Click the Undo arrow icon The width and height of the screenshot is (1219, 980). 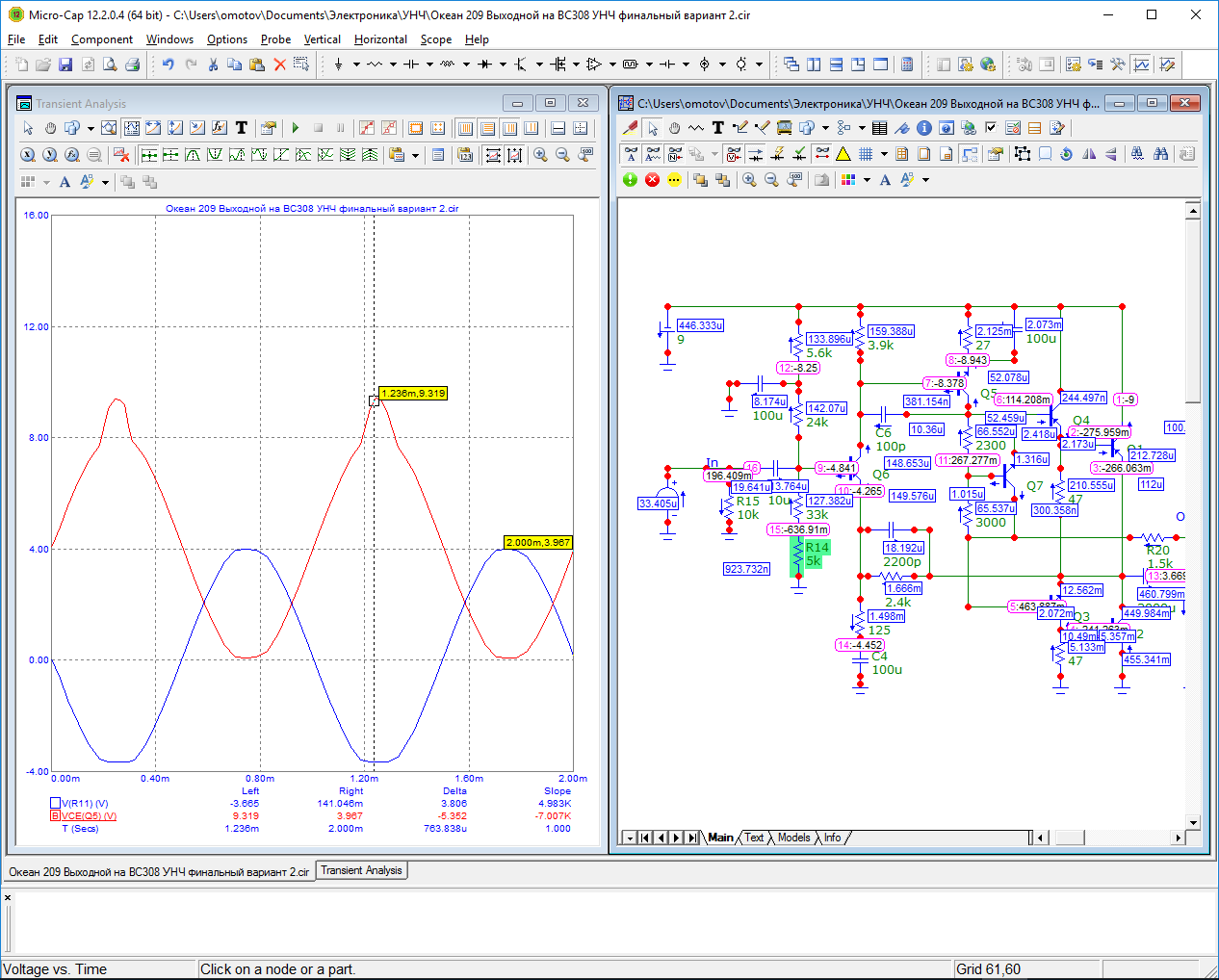(168, 64)
